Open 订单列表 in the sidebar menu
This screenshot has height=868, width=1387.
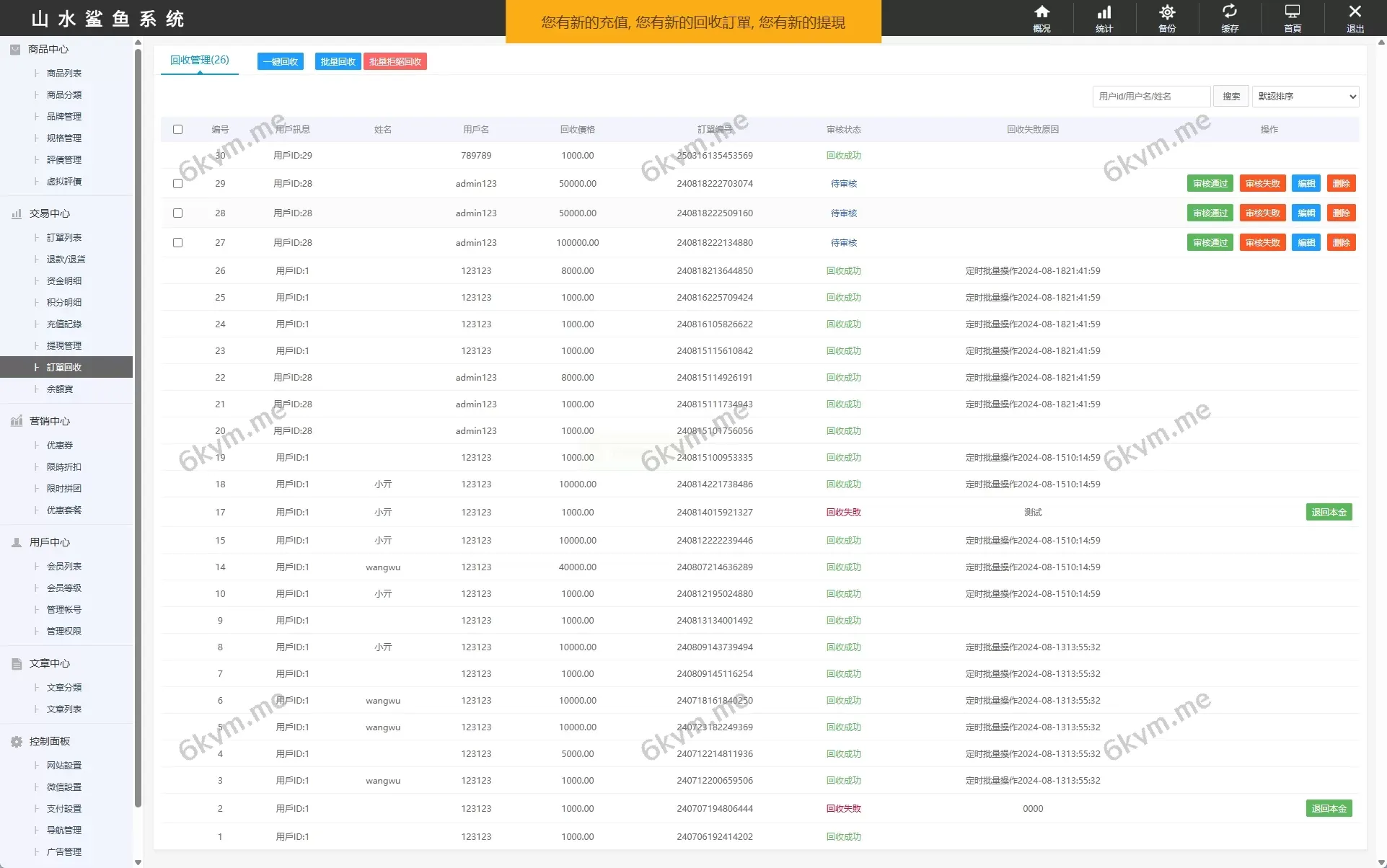coord(63,237)
